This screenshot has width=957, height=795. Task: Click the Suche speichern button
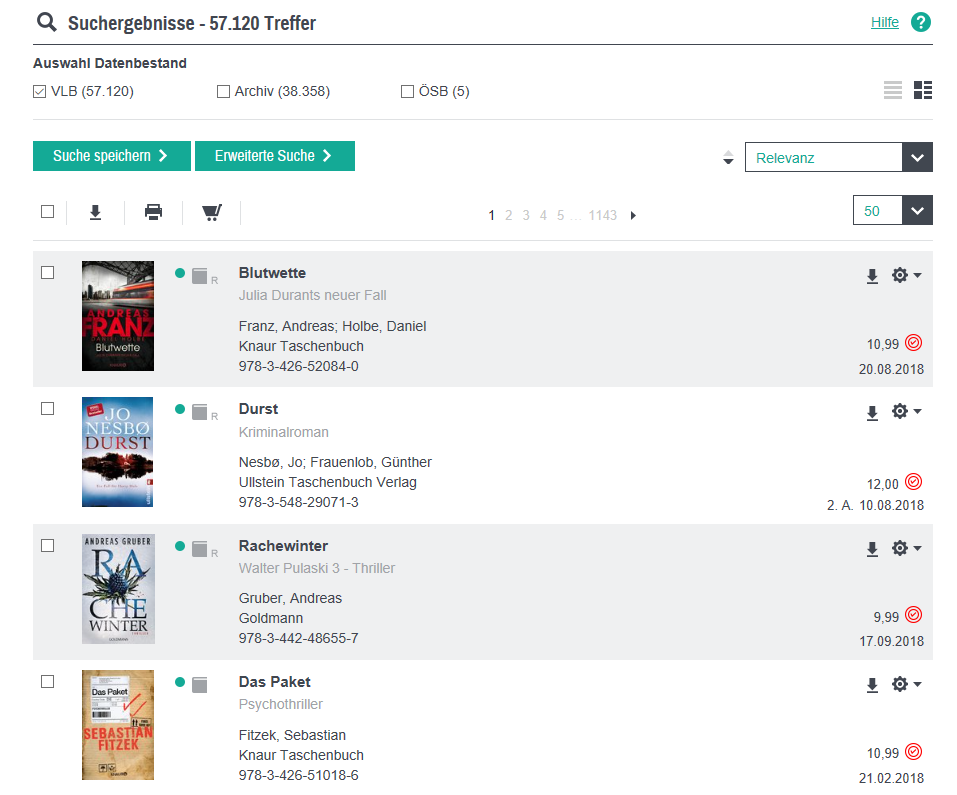pos(111,156)
